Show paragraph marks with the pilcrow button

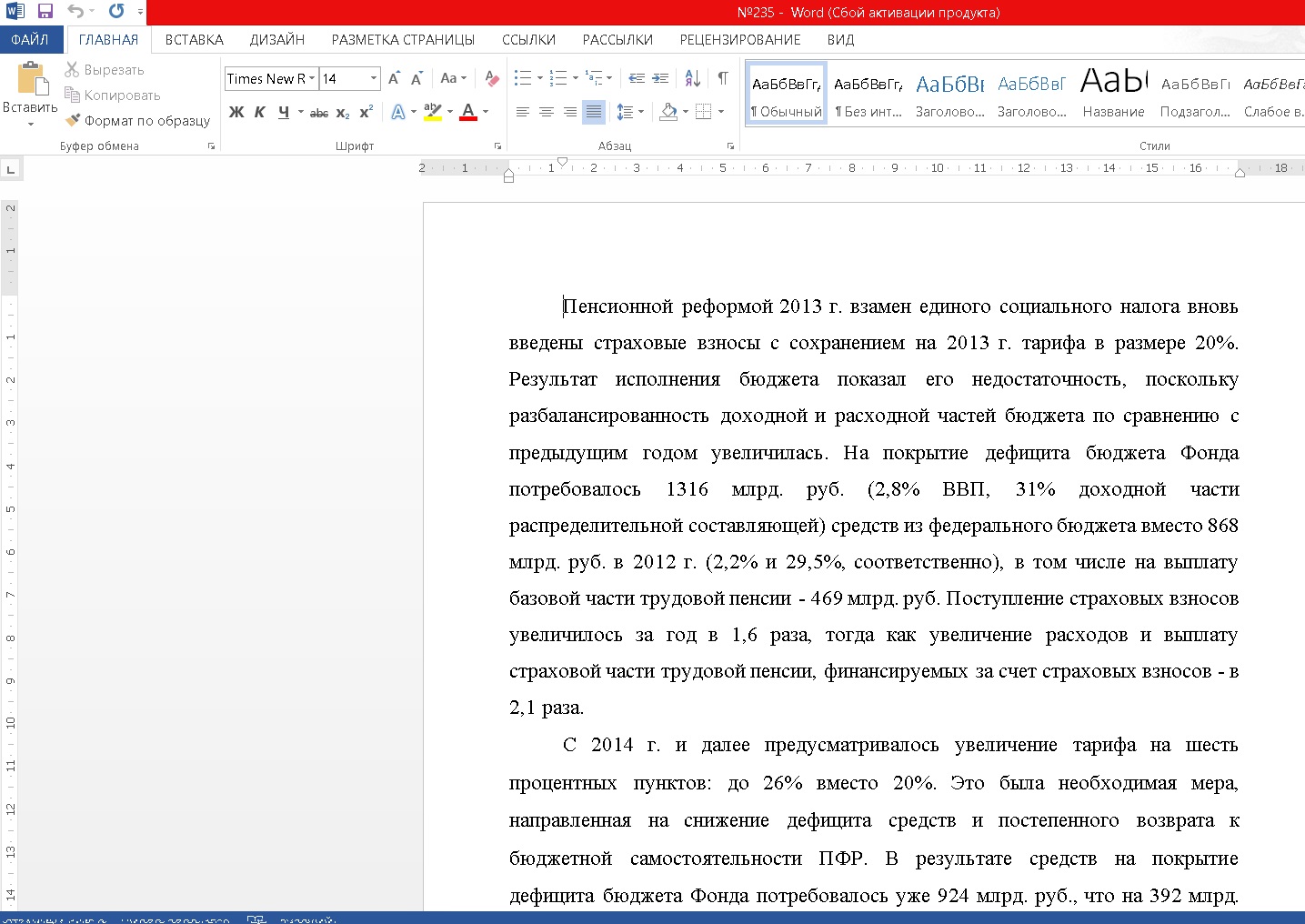tap(722, 78)
